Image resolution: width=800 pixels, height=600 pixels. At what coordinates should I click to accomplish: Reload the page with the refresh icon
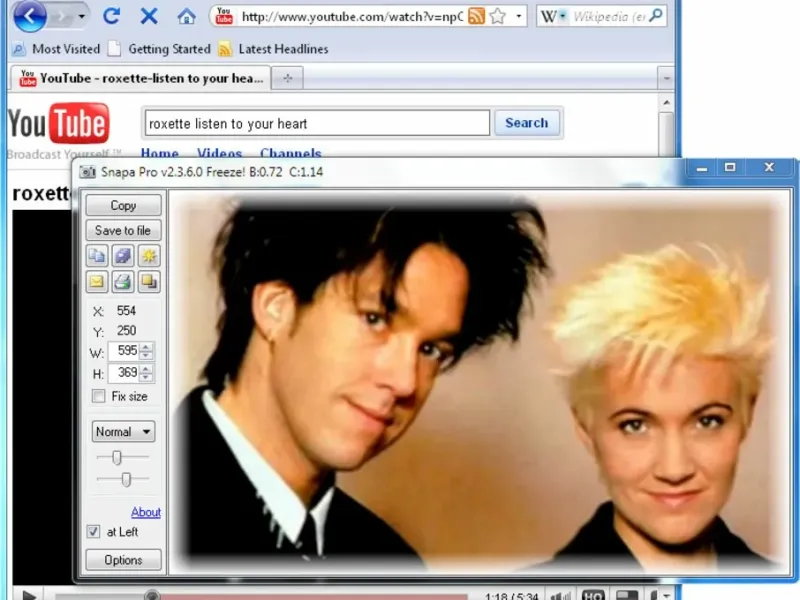(111, 16)
